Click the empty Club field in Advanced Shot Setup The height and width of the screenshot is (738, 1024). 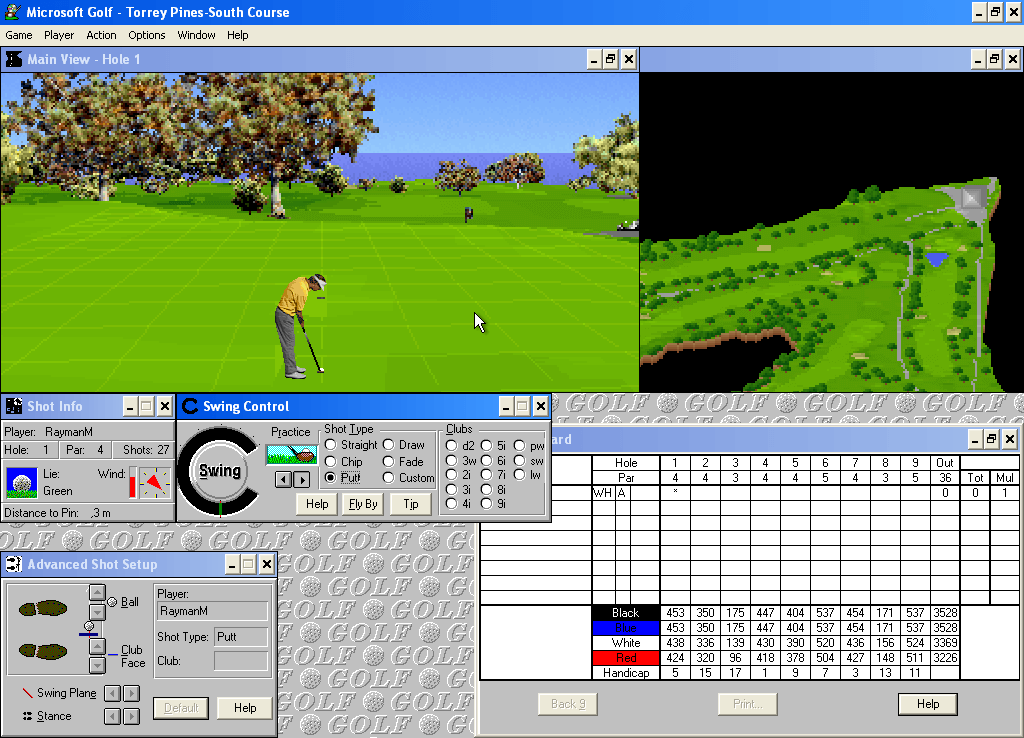point(240,659)
